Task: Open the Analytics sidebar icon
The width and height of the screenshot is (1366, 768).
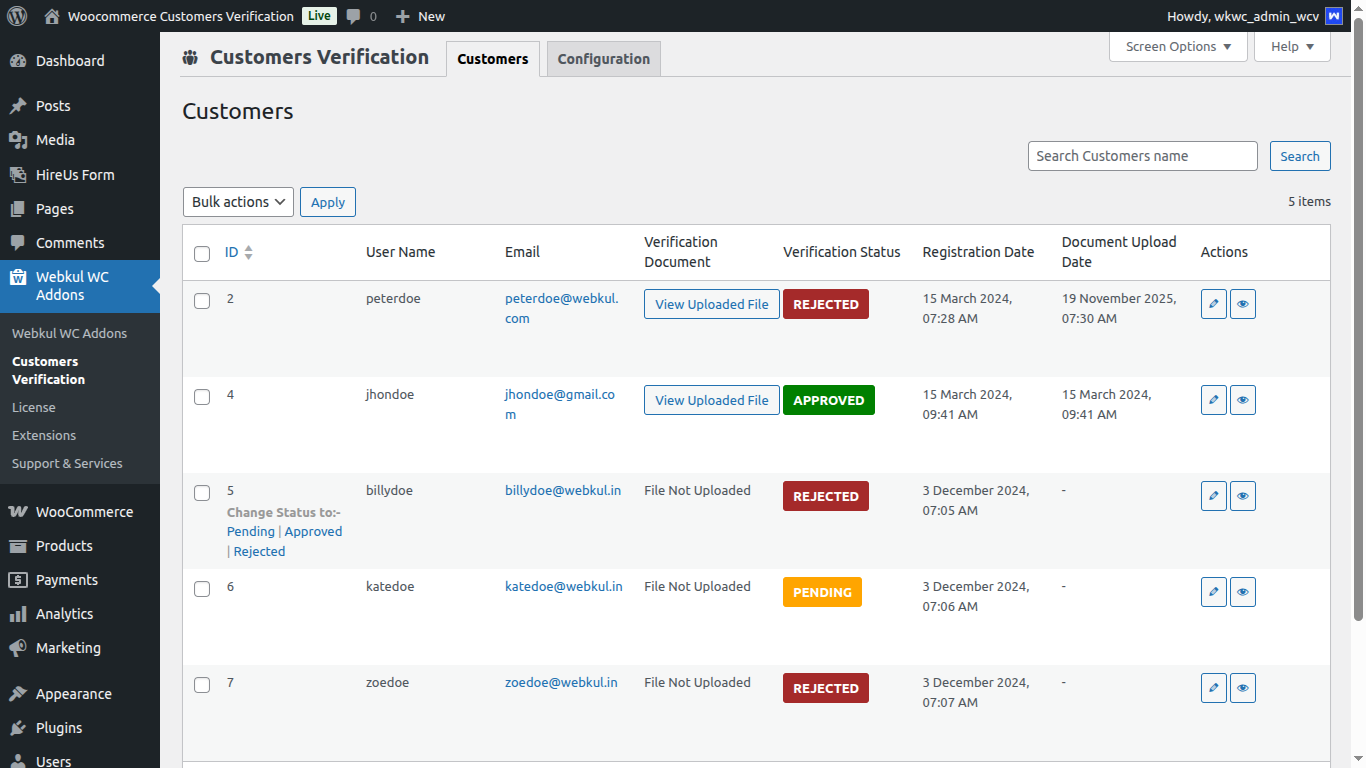Action: pos(20,613)
